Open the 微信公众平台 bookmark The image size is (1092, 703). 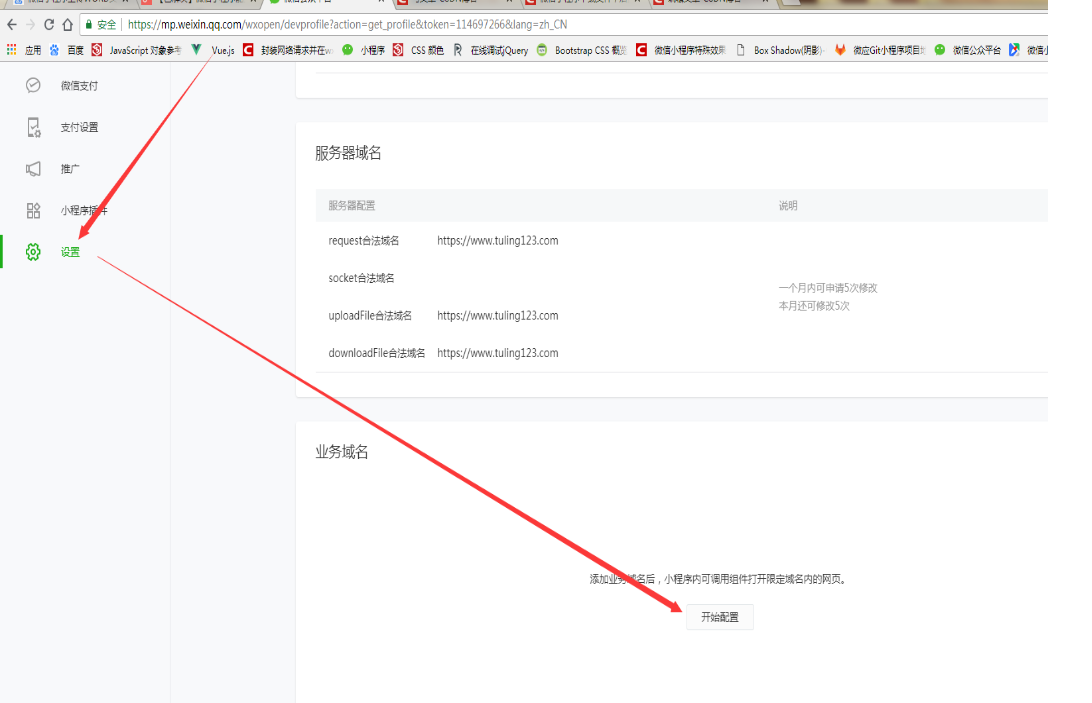(x=967, y=50)
